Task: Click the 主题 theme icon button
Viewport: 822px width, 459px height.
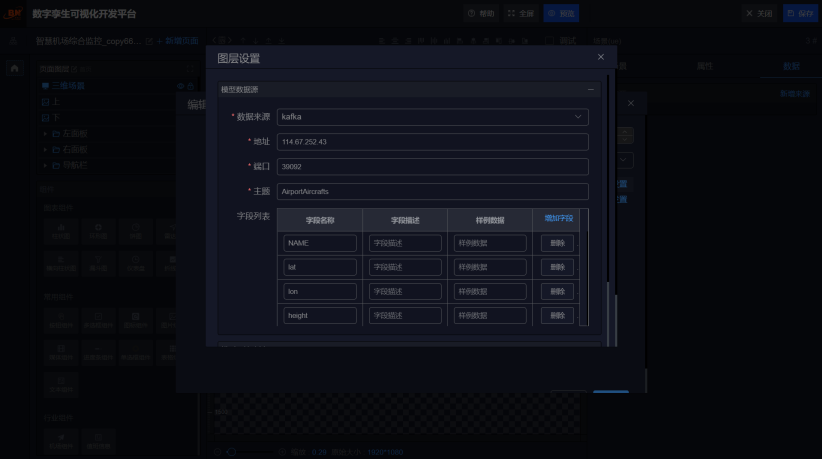Action: coord(520,13)
